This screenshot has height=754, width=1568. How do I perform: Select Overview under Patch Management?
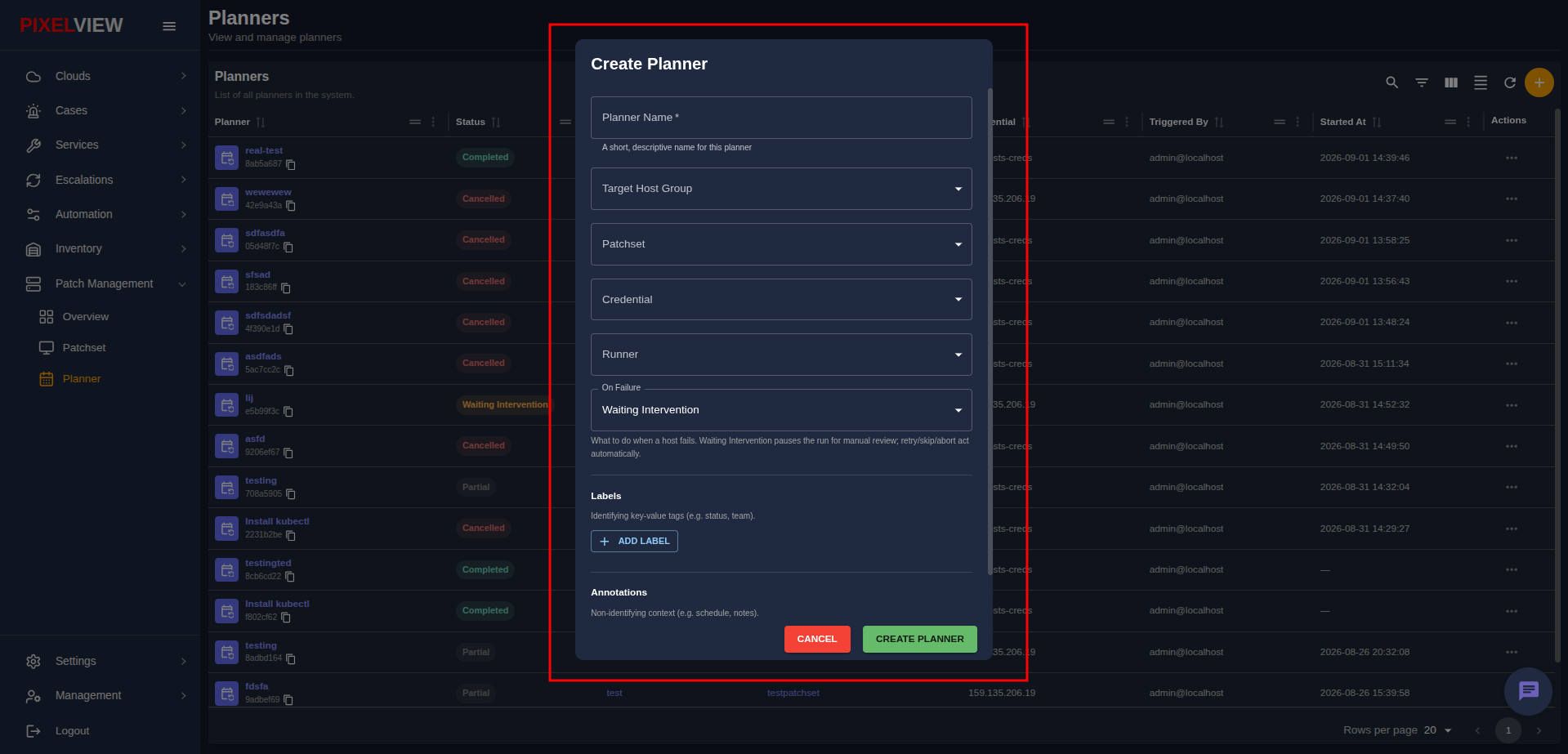pos(86,317)
